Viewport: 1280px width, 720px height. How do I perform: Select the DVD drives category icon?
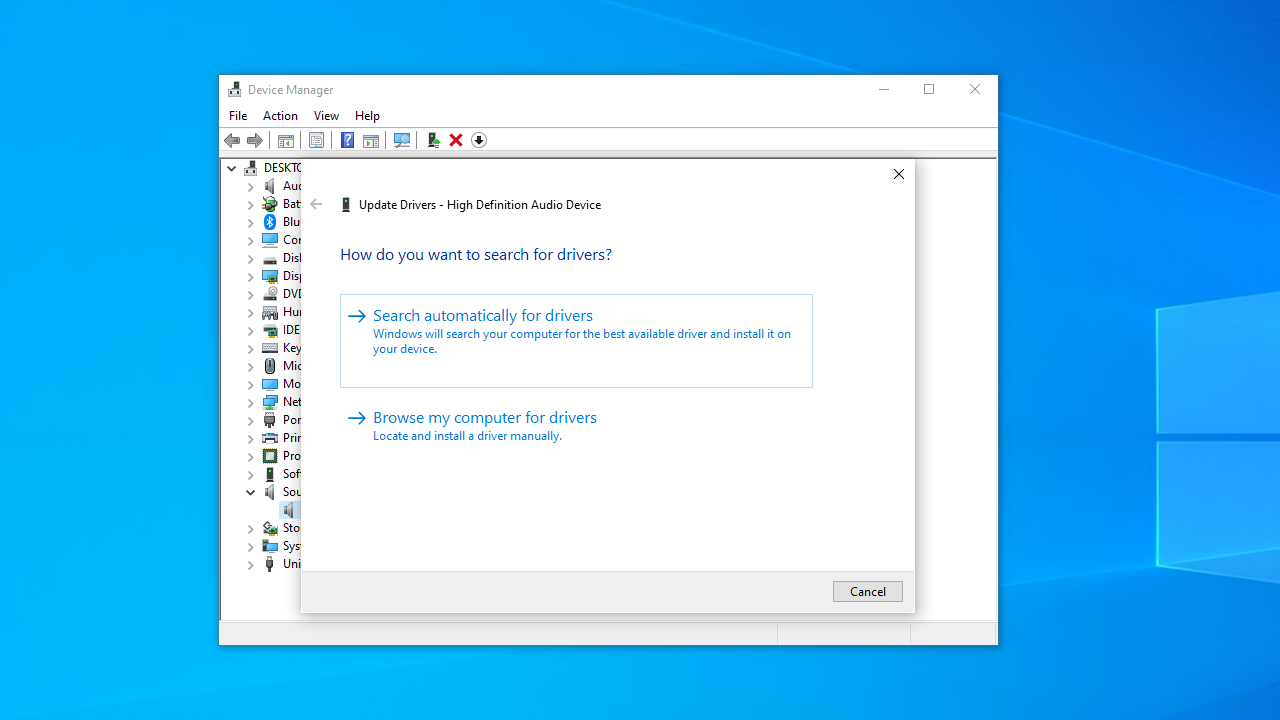[x=270, y=294]
